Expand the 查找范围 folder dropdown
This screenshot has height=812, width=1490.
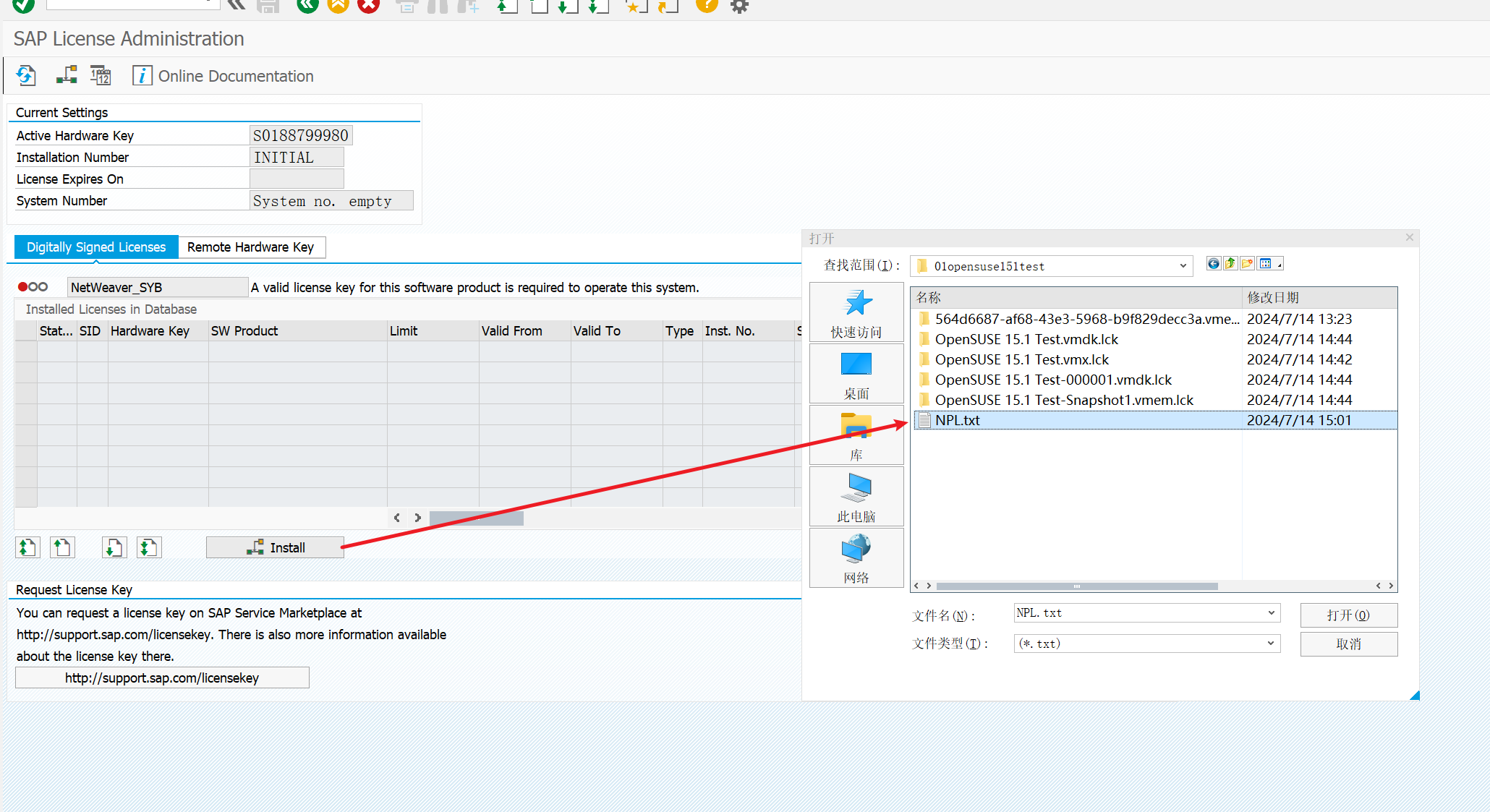point(1183,266)
